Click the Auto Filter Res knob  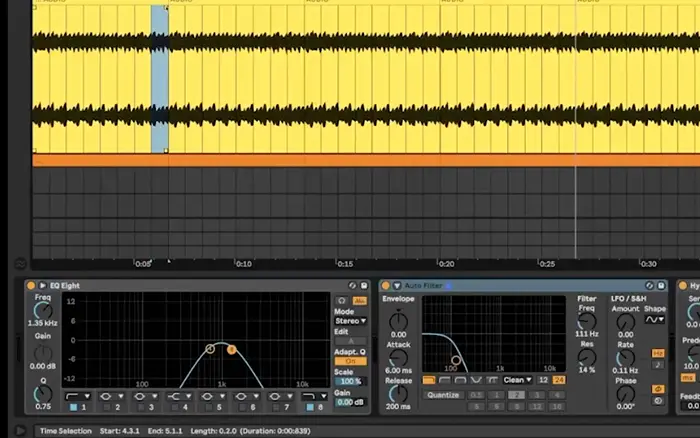586,357
